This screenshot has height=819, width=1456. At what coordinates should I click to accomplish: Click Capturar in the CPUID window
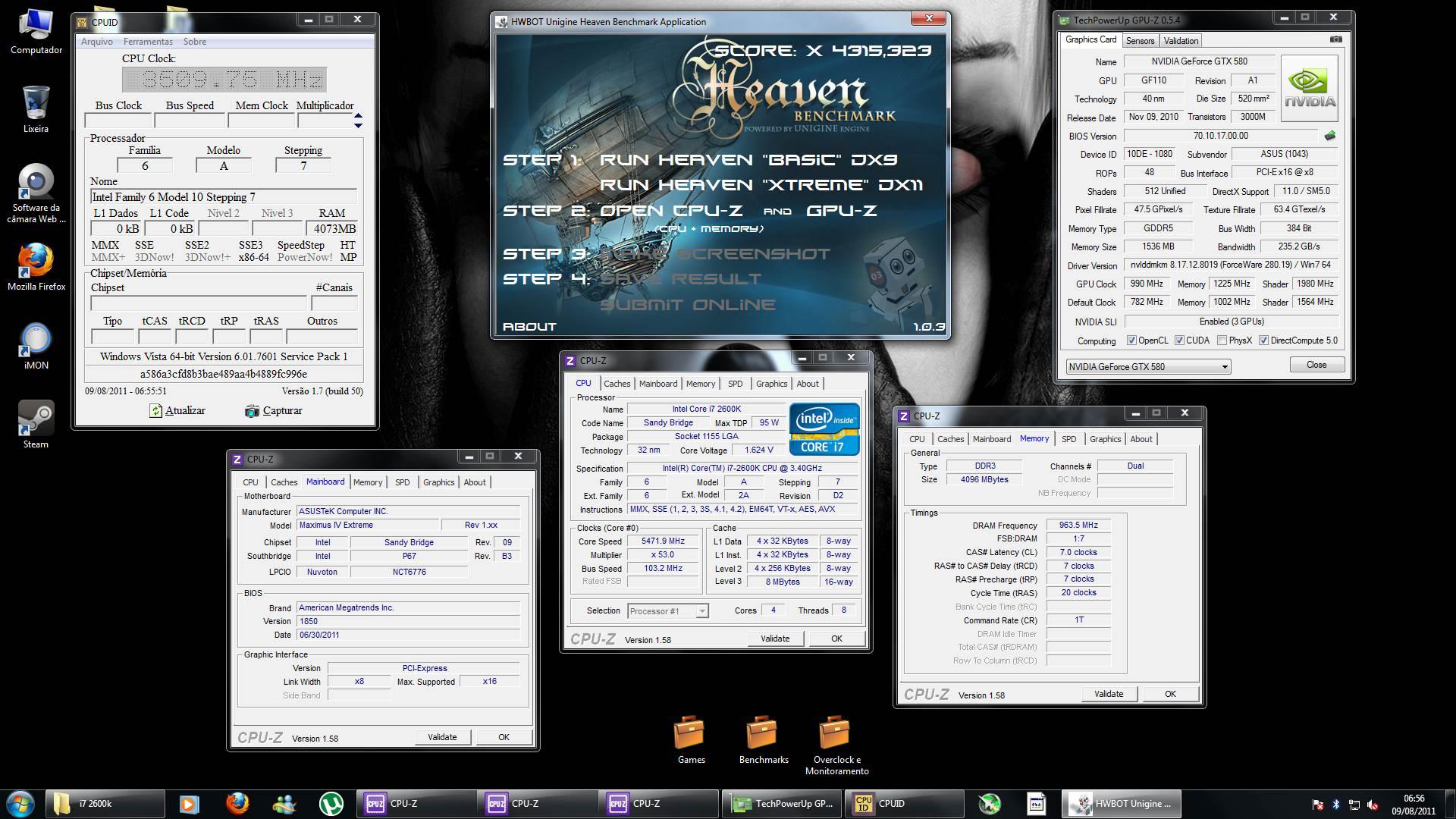(x=274, y=410)
